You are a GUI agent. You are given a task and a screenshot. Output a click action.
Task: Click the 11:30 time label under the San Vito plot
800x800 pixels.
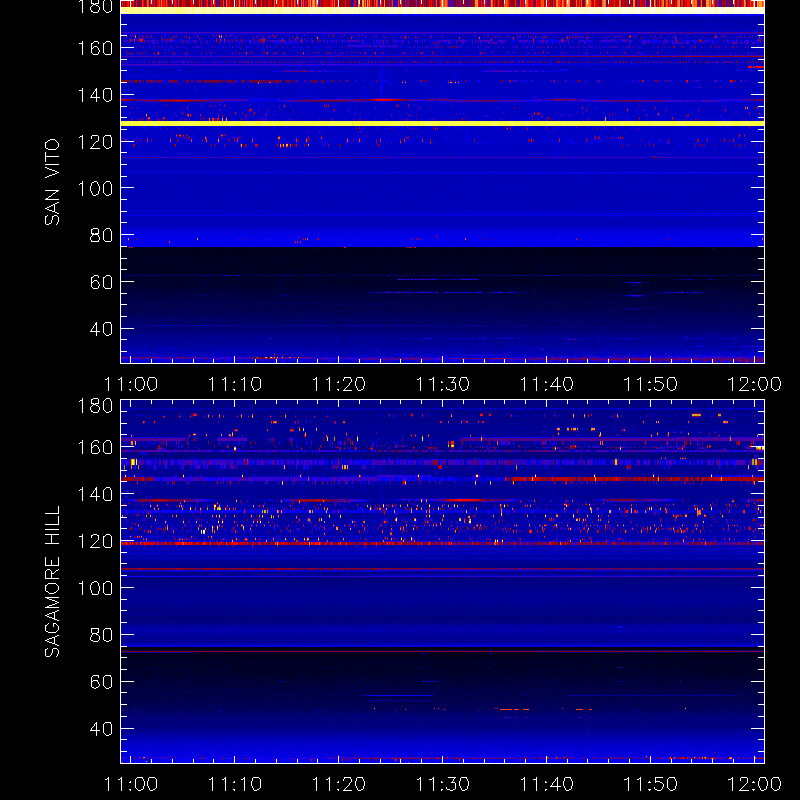[442, 384]
